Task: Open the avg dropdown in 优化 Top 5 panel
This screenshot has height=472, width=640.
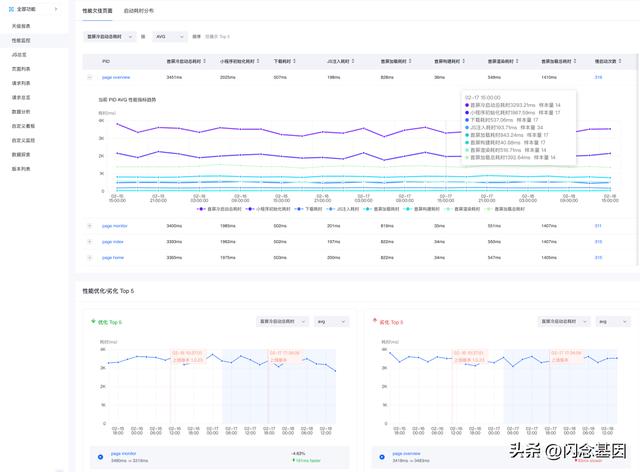Action: click(332, 322)
